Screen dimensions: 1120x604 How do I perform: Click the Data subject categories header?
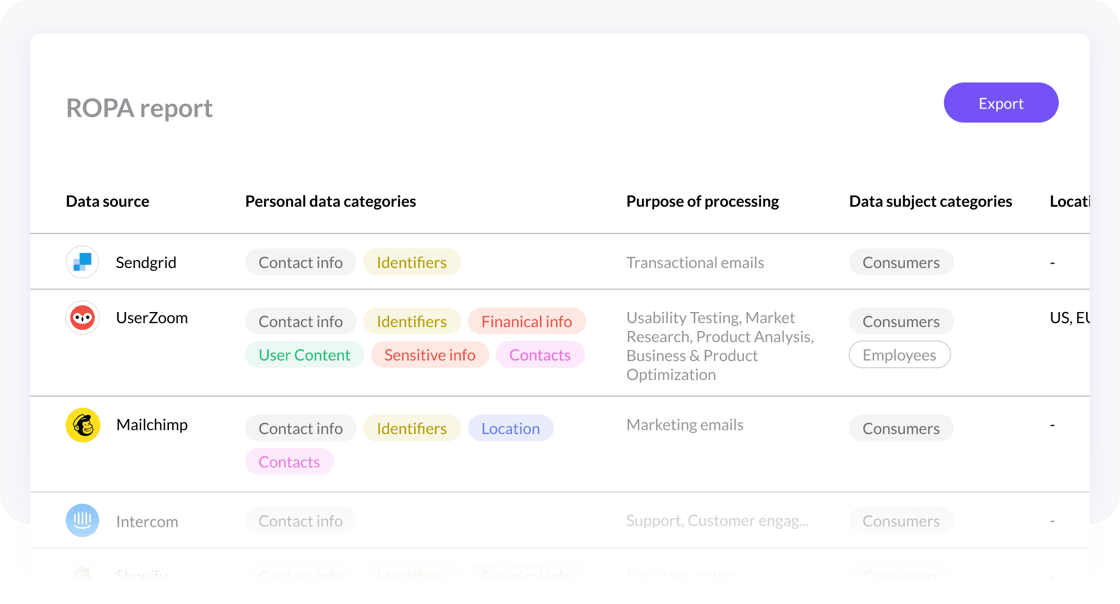930,201
